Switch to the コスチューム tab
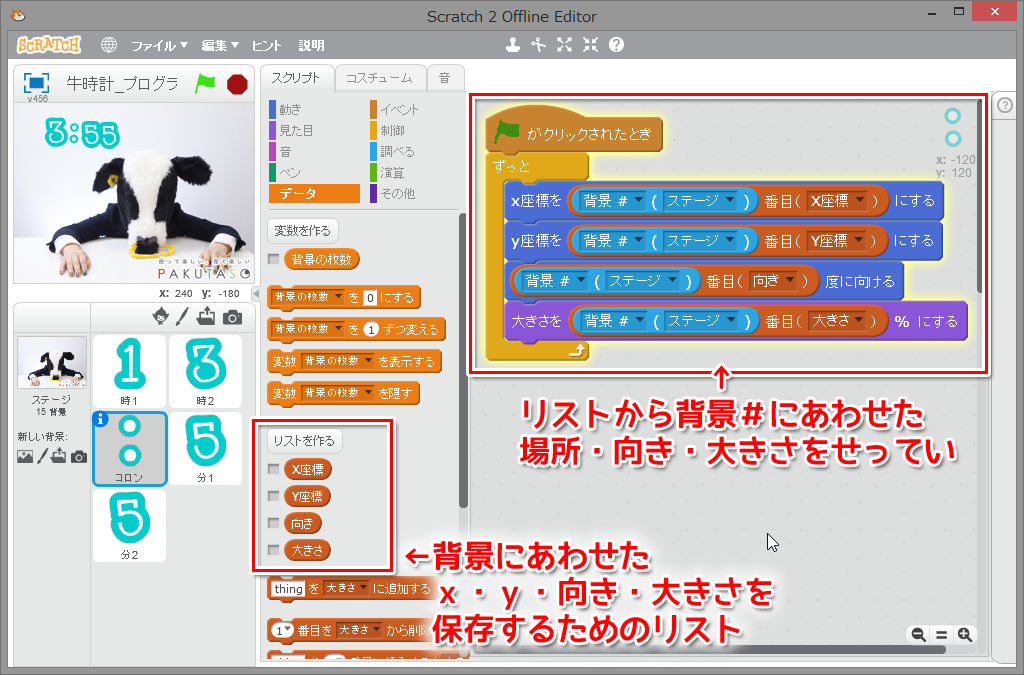The image size is (1024, 675). click(x=379, y=78)
